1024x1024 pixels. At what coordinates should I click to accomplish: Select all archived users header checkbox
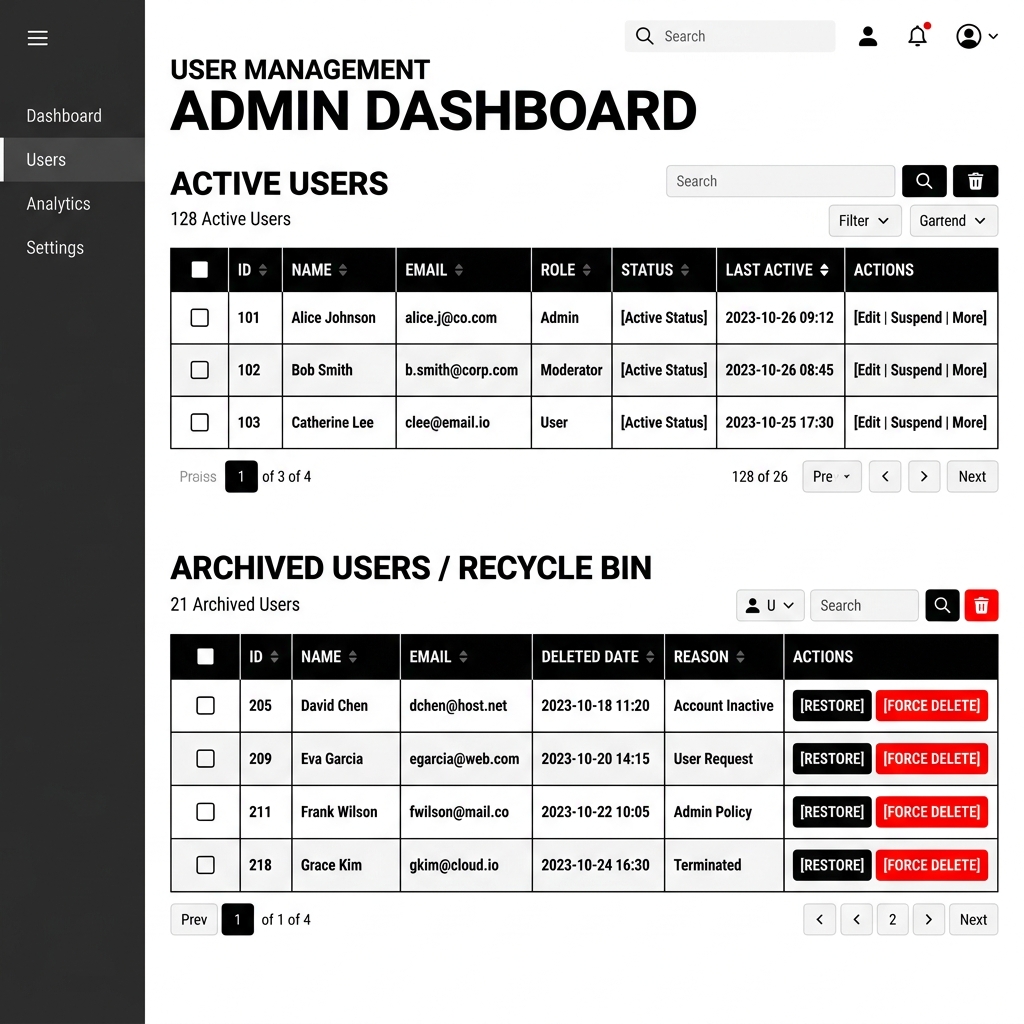(x=205, y=656)
